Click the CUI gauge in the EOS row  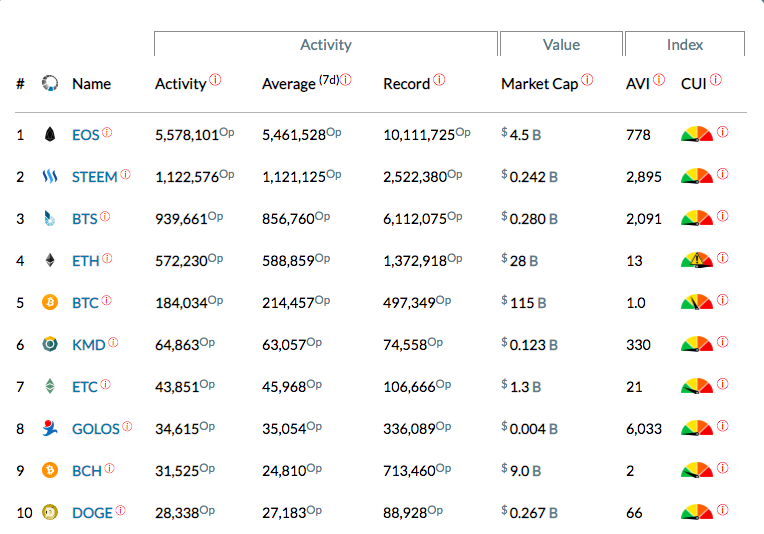coord(697,134)
